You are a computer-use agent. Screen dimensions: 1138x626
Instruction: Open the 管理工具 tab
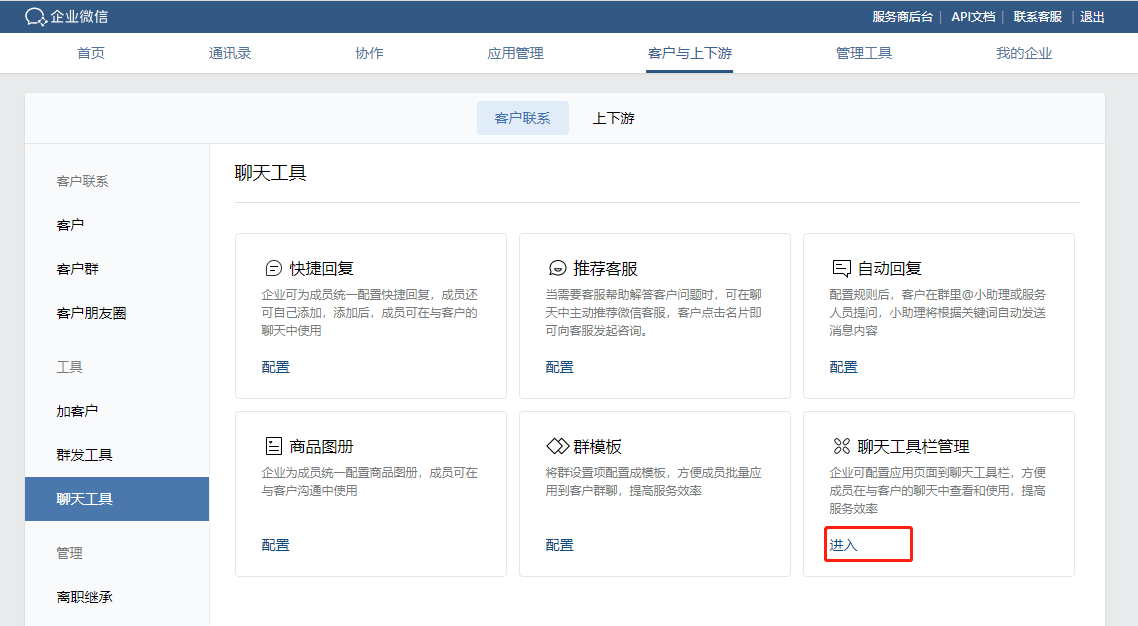pos(864,53)
